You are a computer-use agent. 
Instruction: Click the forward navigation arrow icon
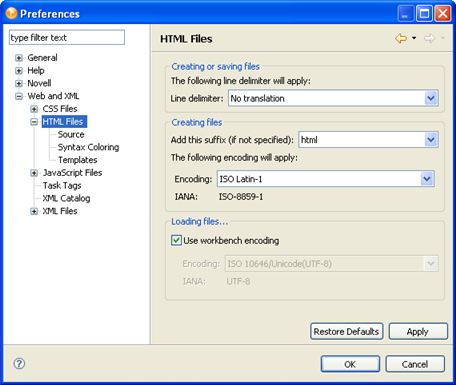(x=429, y=39)
